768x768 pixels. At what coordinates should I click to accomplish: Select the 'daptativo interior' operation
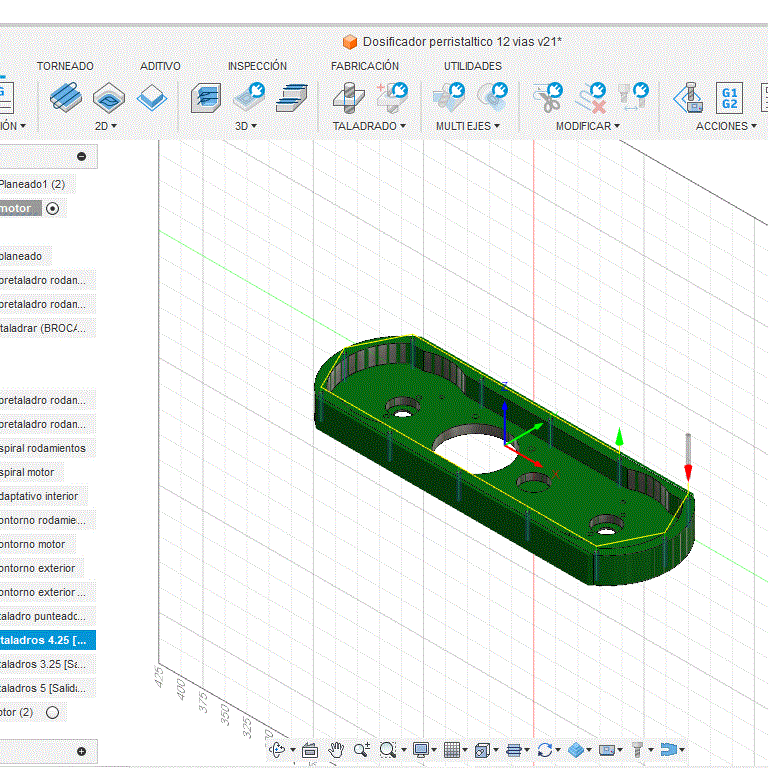pos(39,496)
